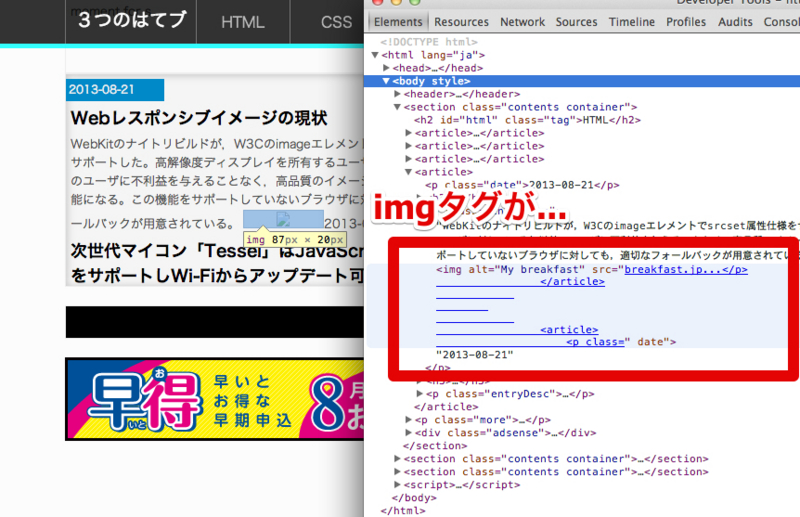Viewport: 800px width, 517px height.
Task: Click the CSS navigation item in webpage header
Action: coord(336,22)
